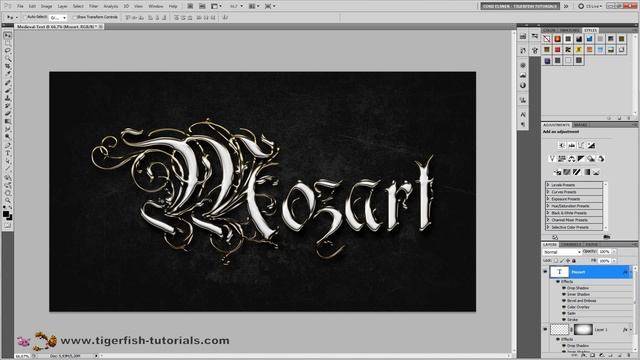This screenshot has height=360, width=640.
Task: Click the foreground color swatch
Action: pyautogui.click(x=6, y=213)
